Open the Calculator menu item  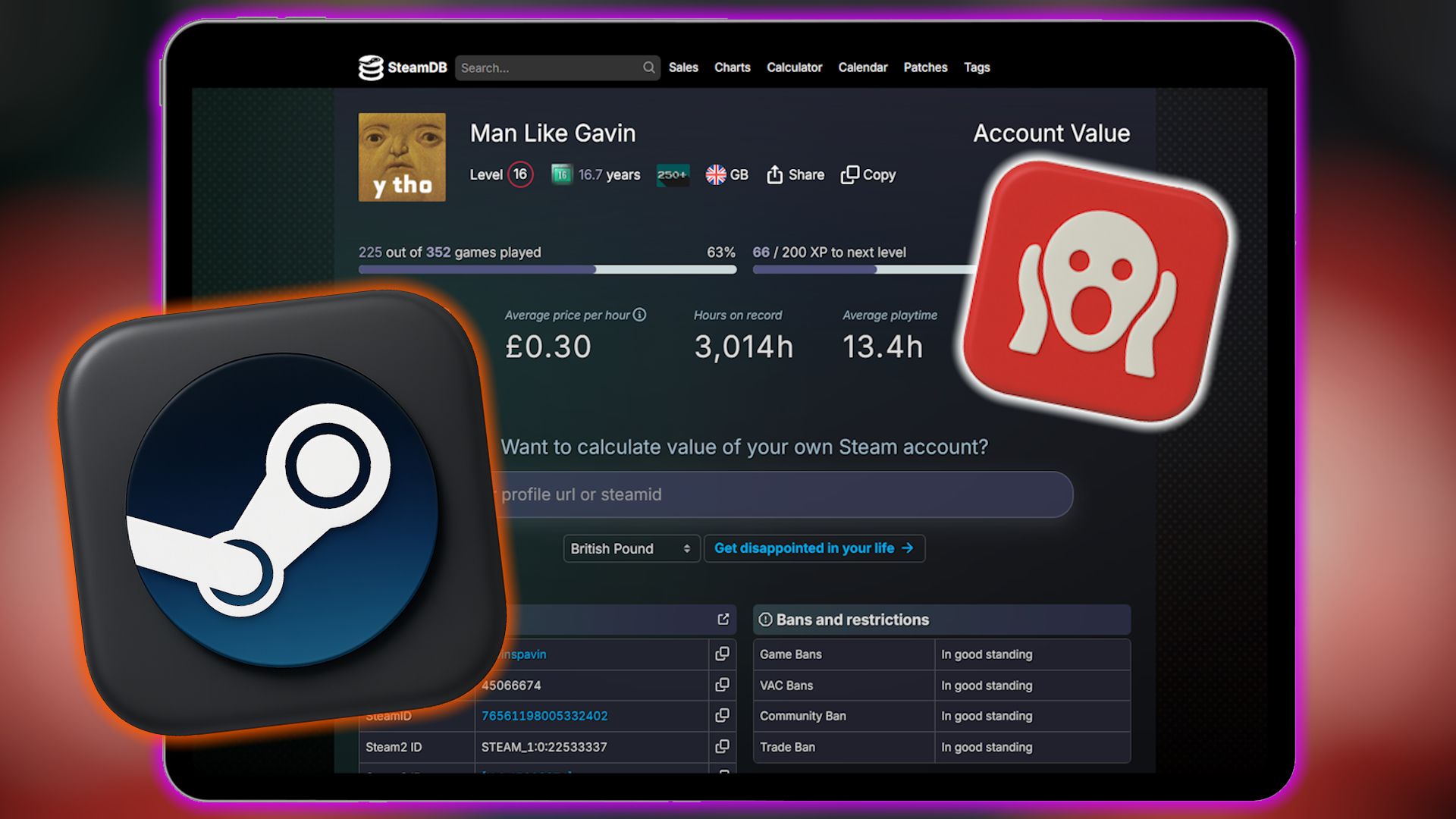pyautogui.click(x=794, y=67)
